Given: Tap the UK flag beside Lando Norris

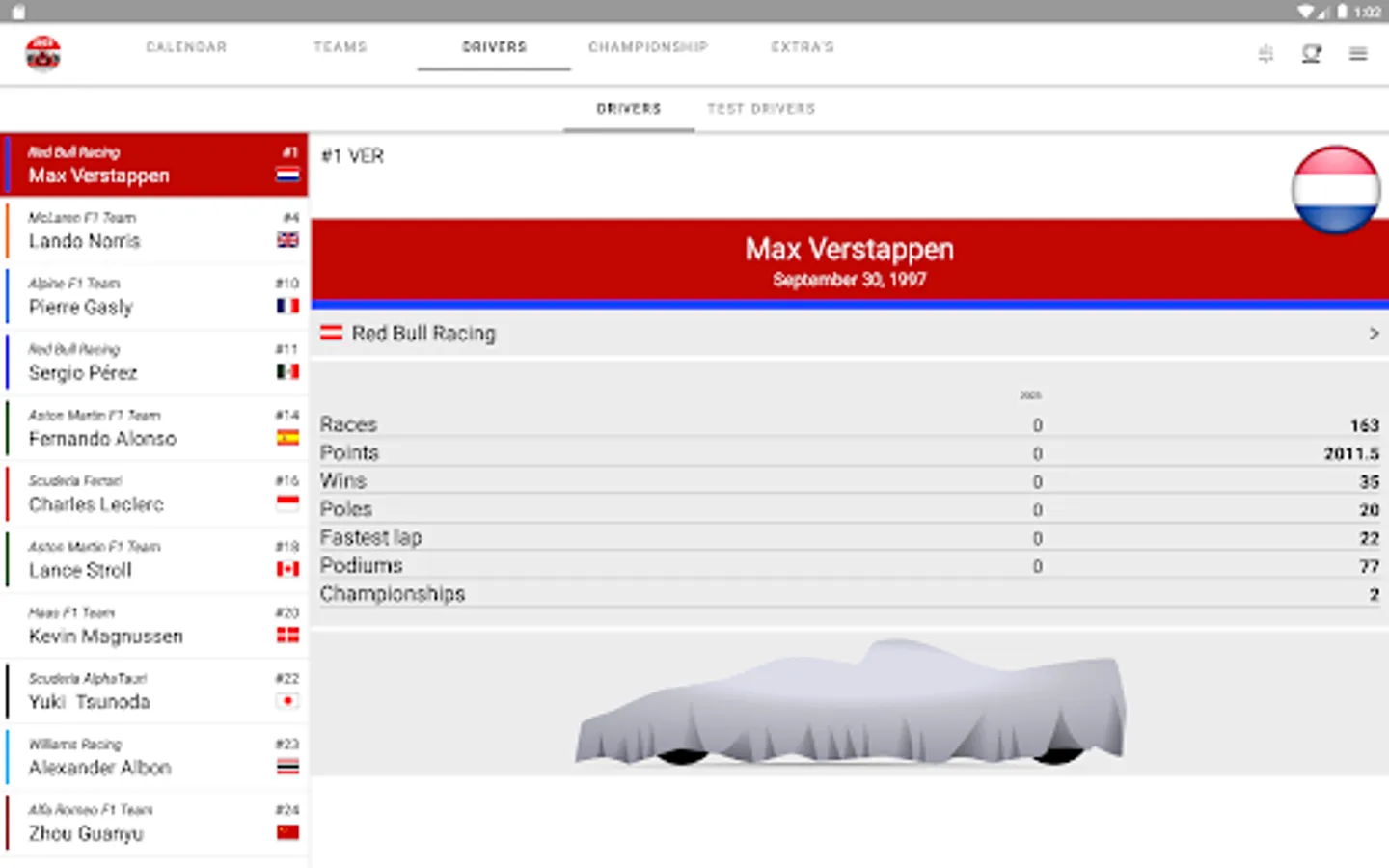Looking at the screenshot, I should click(x=287, y=239).
